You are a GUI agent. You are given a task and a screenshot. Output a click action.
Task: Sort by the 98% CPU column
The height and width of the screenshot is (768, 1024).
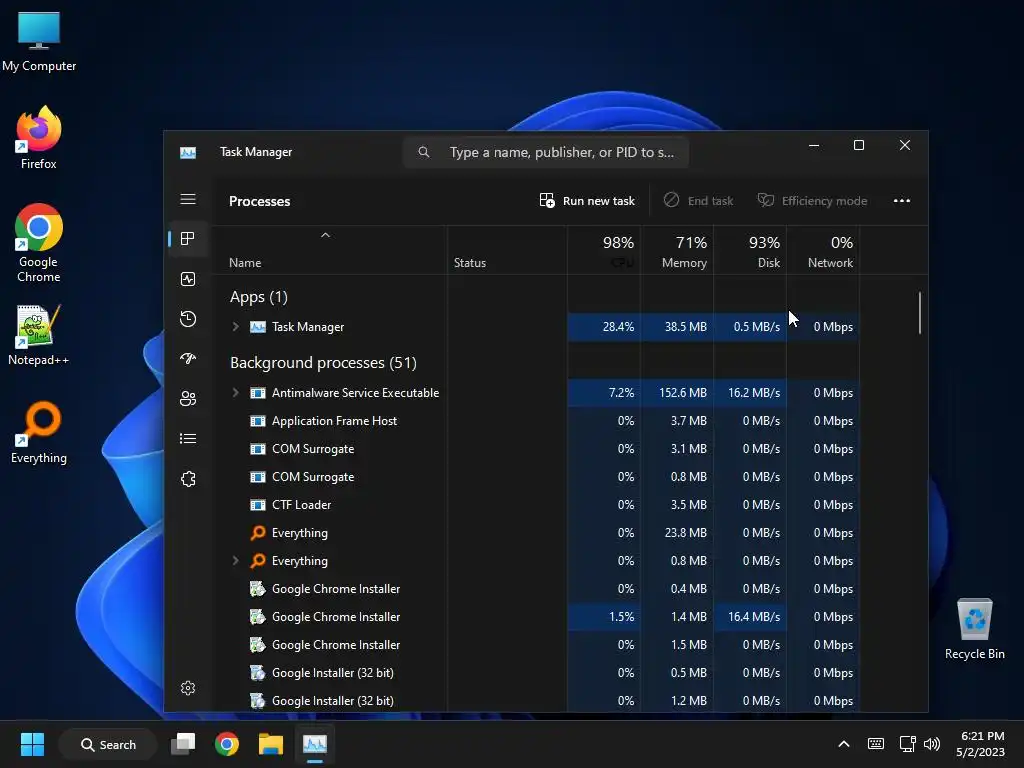coord(604,251)
